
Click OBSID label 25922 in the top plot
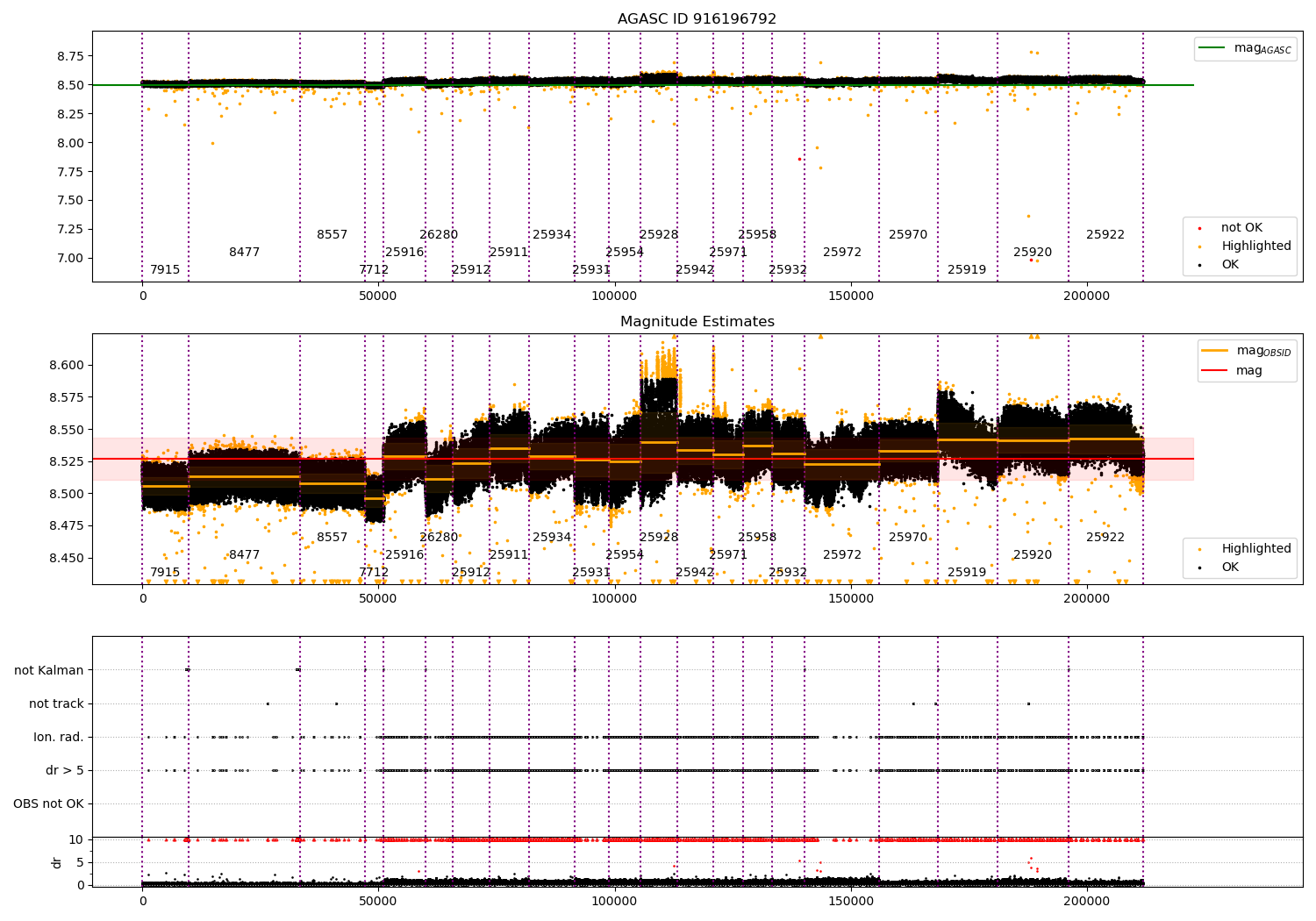[1105, 235]
